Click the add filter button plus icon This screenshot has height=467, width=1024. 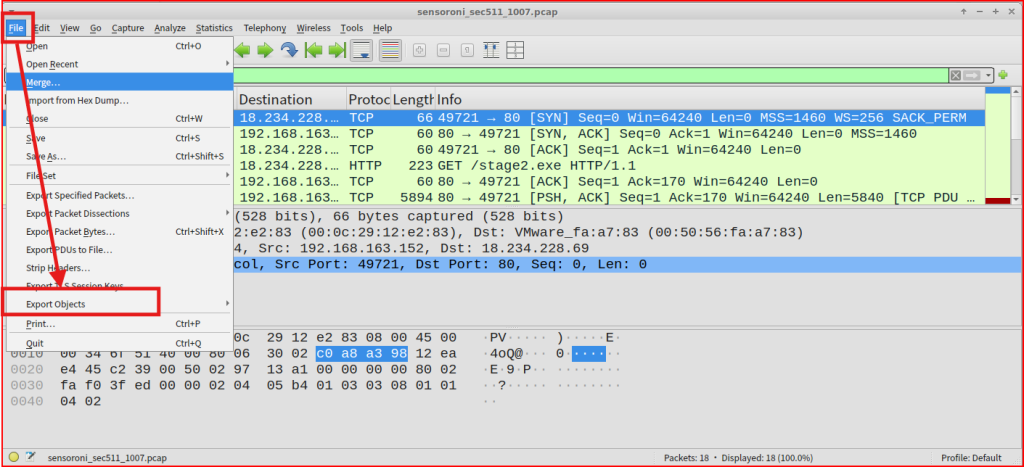[1002, 75]
